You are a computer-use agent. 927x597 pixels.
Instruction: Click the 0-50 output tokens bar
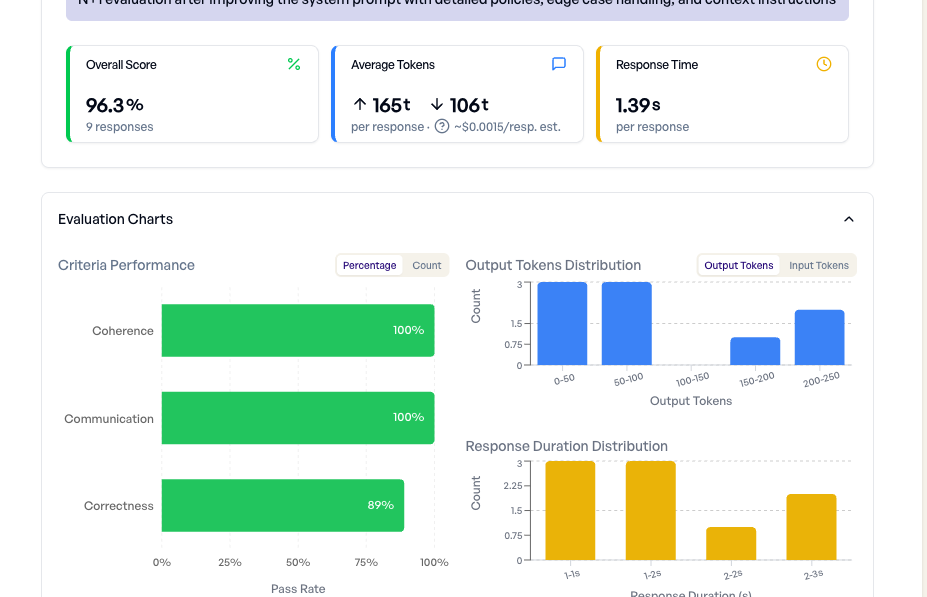pyautogui.click(x=562, y=324)
